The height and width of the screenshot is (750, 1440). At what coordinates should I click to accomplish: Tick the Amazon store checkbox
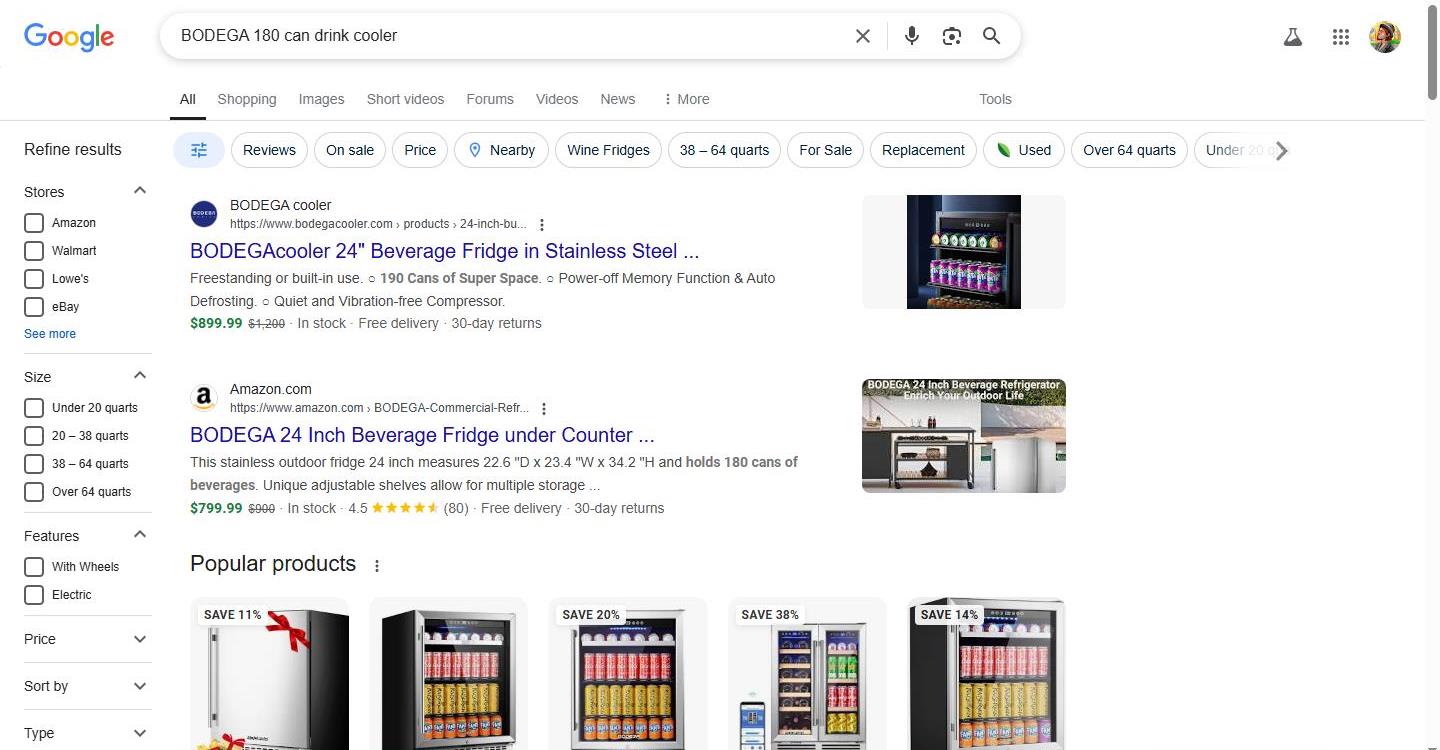click(x=34, y=223)
